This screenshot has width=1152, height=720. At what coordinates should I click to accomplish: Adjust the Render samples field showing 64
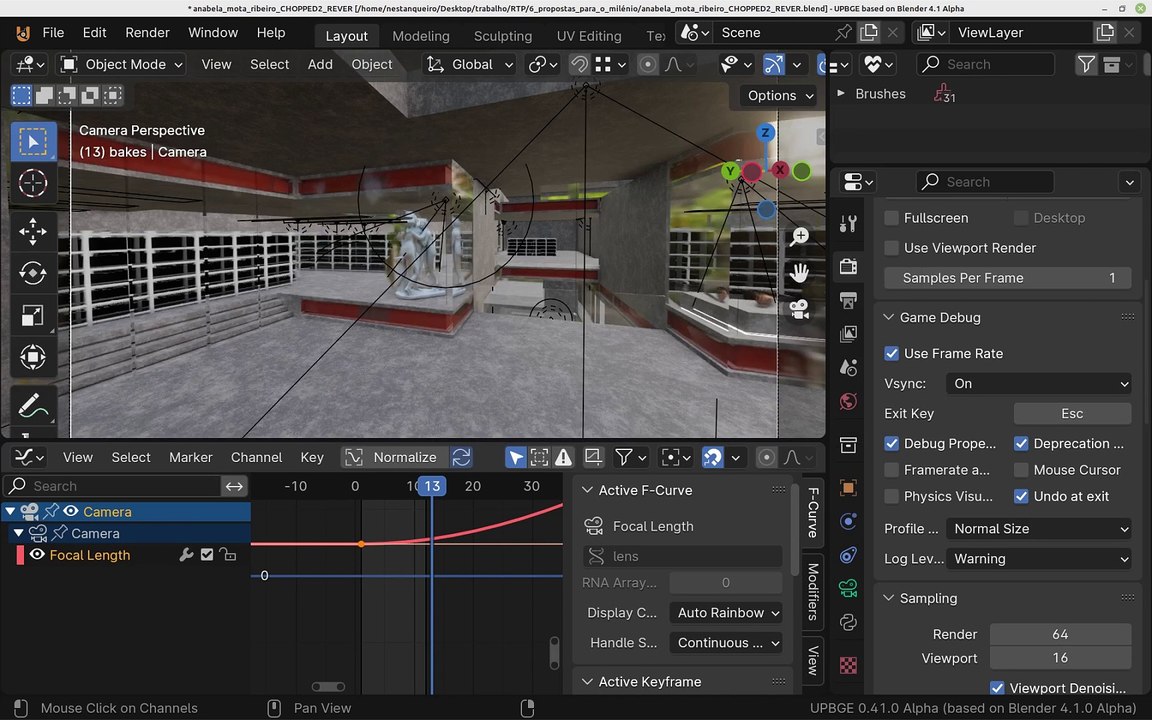pos(1060,634)
